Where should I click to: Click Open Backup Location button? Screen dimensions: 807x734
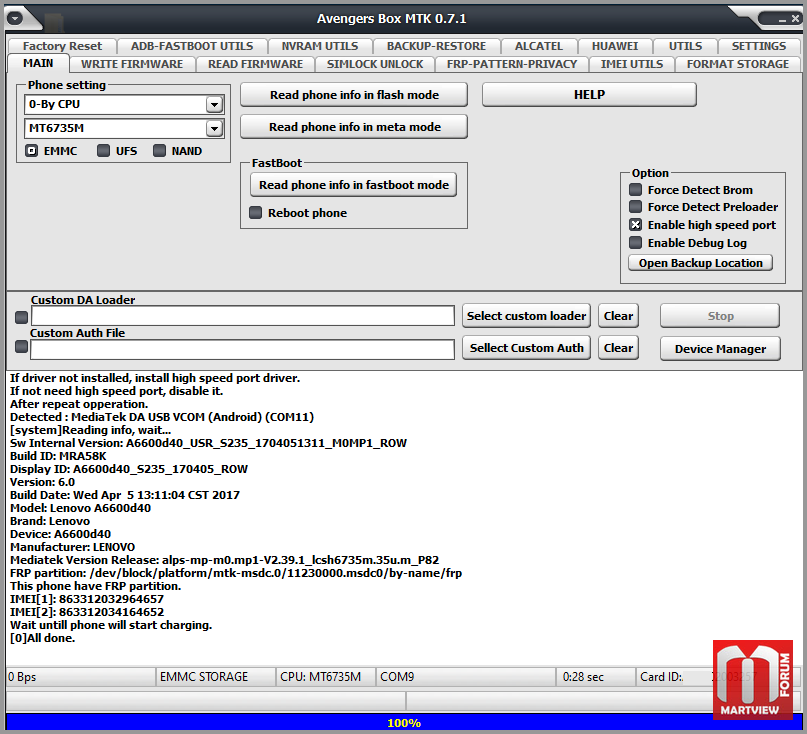click(x=700, y=263)
